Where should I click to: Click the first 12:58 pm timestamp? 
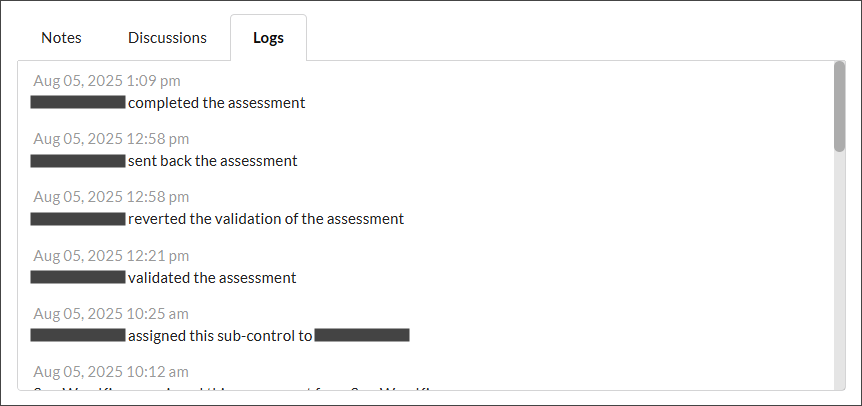coord(111,139)
